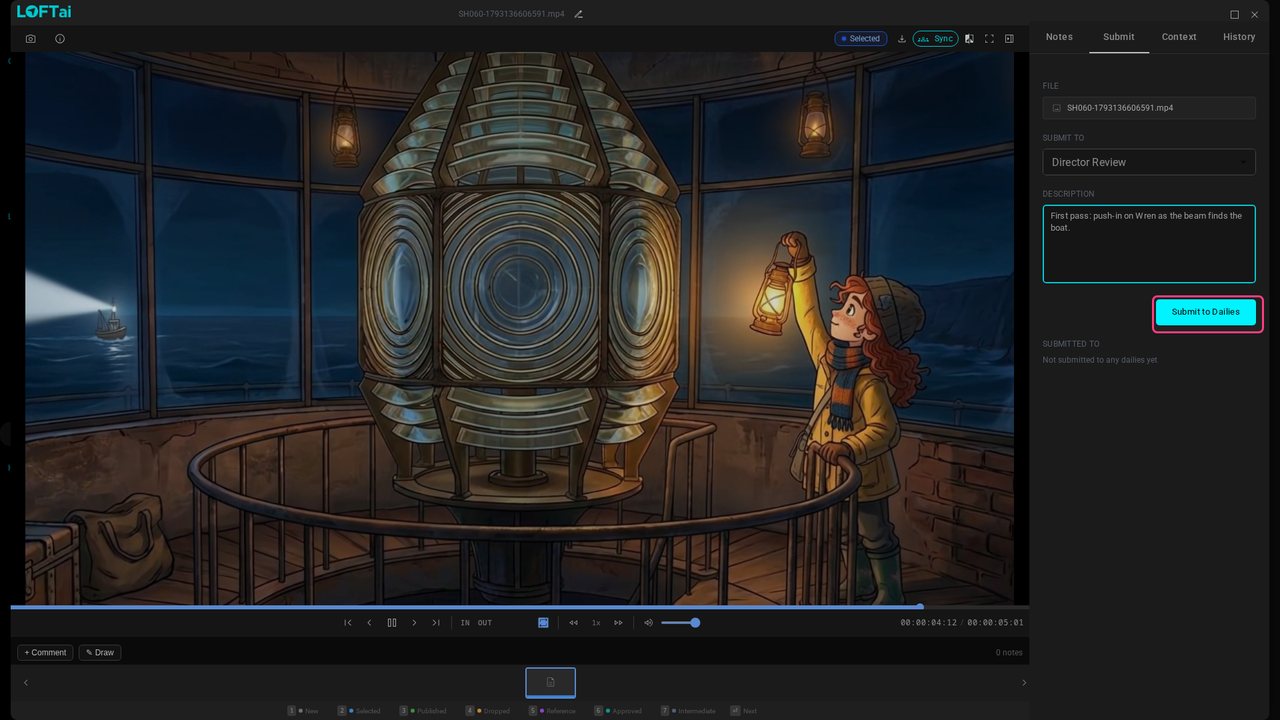The width and height of the screenshot is (1280, 720).
Task: Download the clip using the download icon
Action: click(x=902, y=39)
